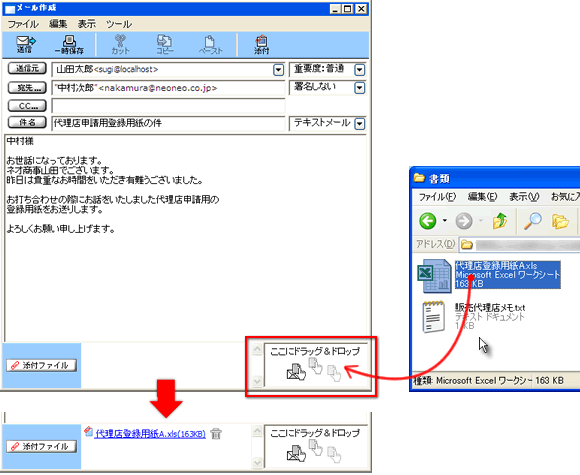Open Search magnifier in Explorer toolbar
Image resolution: width=580 pixels, height=475 pixels.
533,221
